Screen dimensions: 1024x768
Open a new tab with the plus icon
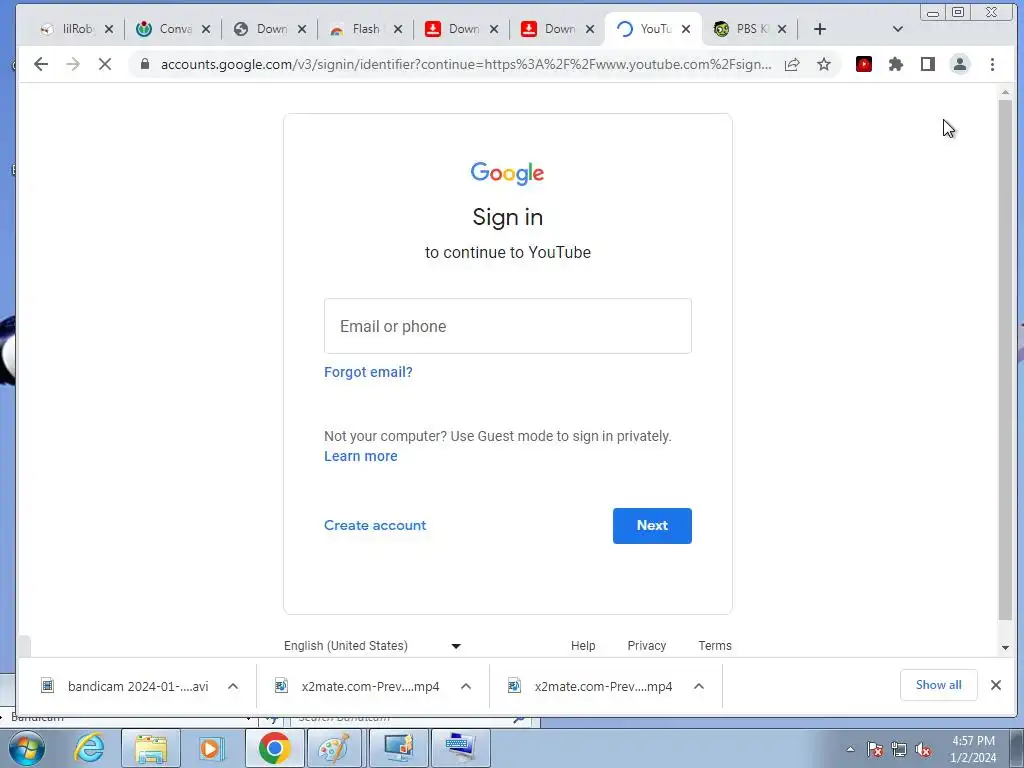(820, 29)
